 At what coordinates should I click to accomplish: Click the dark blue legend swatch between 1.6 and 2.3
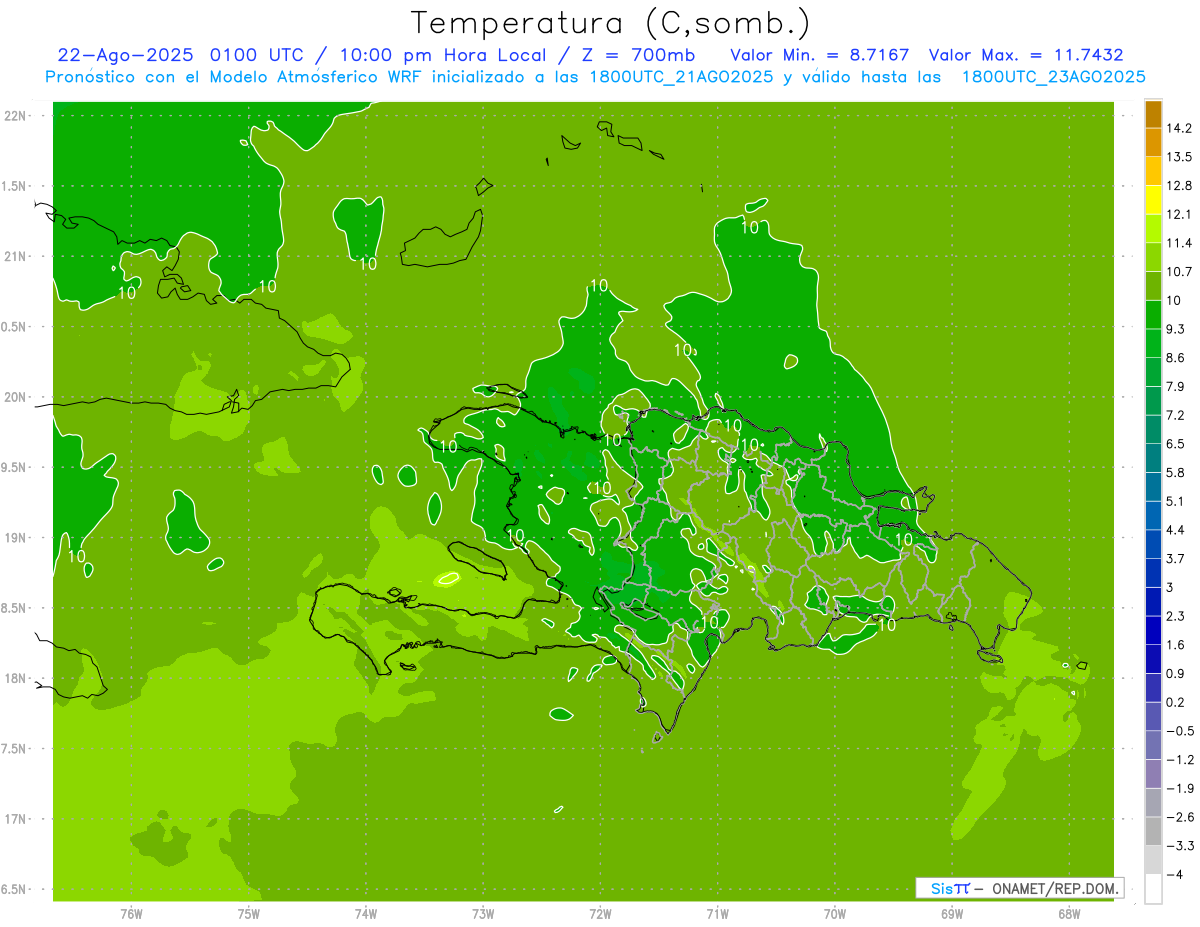[1153, 630]
